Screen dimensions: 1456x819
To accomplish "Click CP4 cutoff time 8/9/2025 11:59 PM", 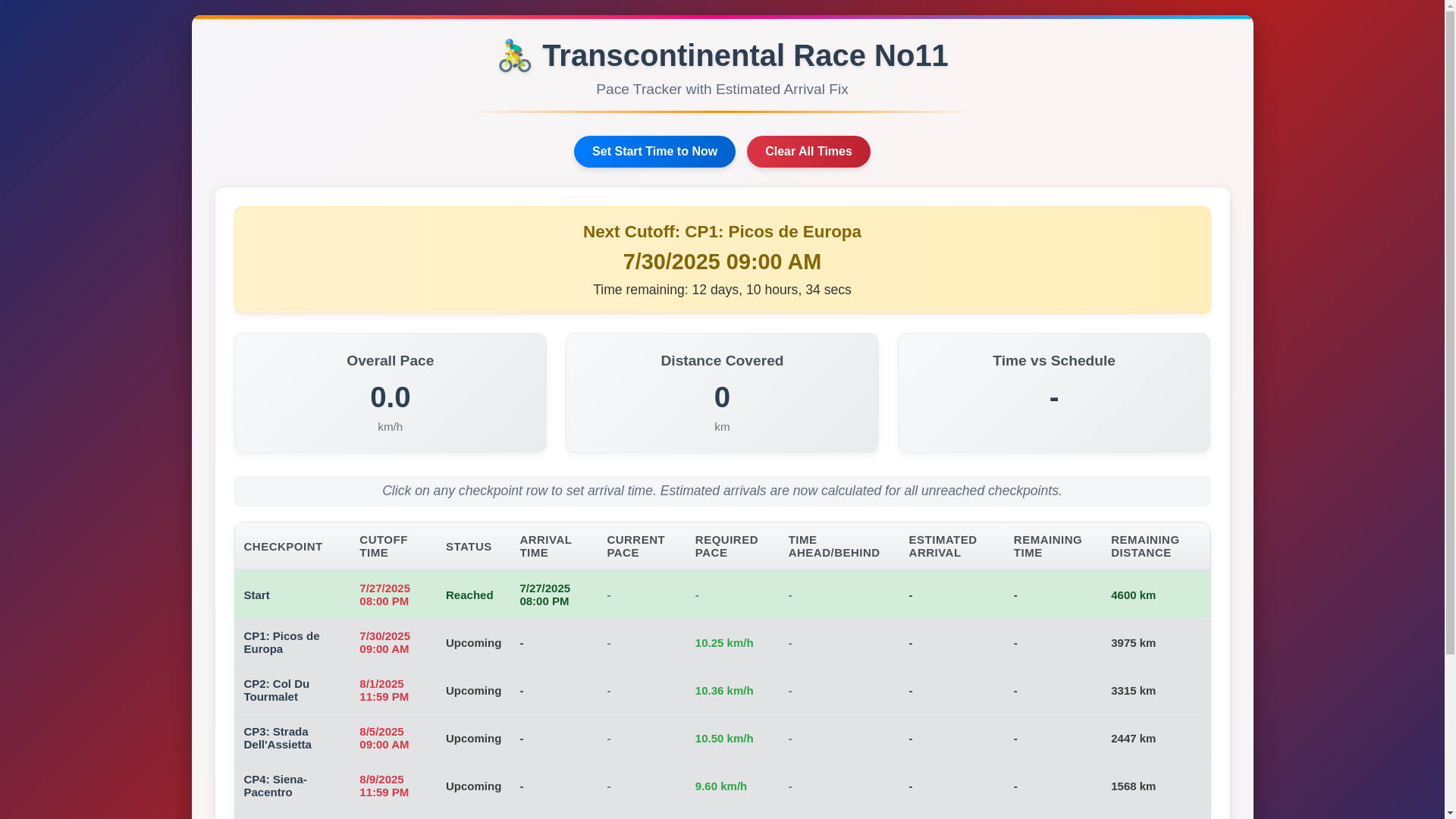I will (x=384, y=786).
